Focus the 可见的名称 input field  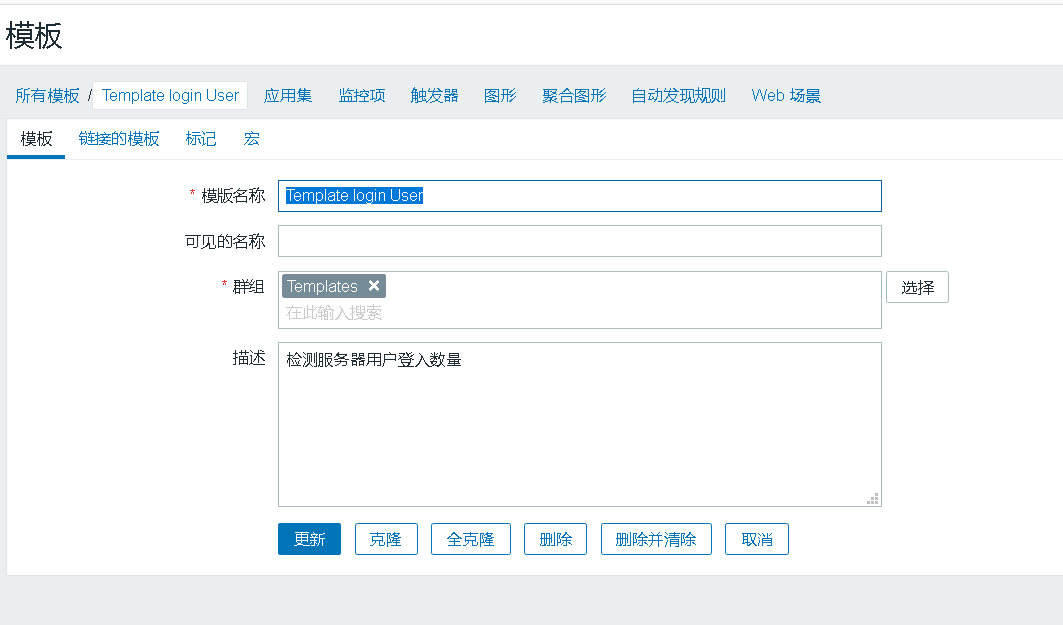tap(579, 241)
